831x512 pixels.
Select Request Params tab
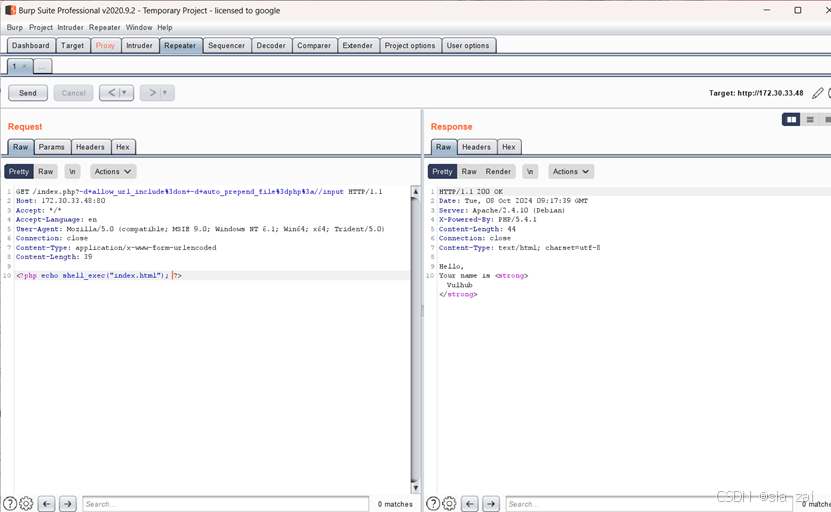[51, 147]
